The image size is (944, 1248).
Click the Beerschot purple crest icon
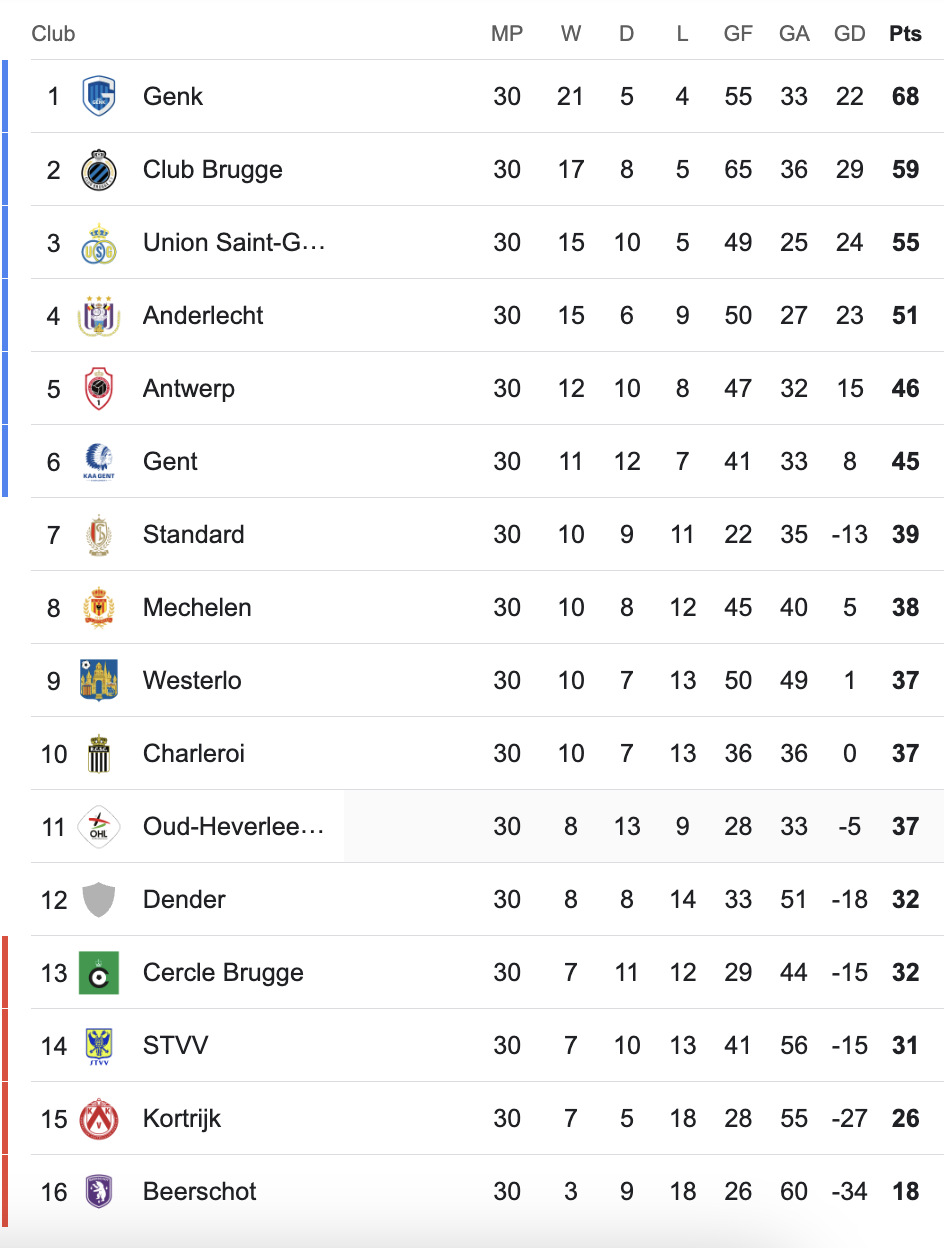[99, 1191]
